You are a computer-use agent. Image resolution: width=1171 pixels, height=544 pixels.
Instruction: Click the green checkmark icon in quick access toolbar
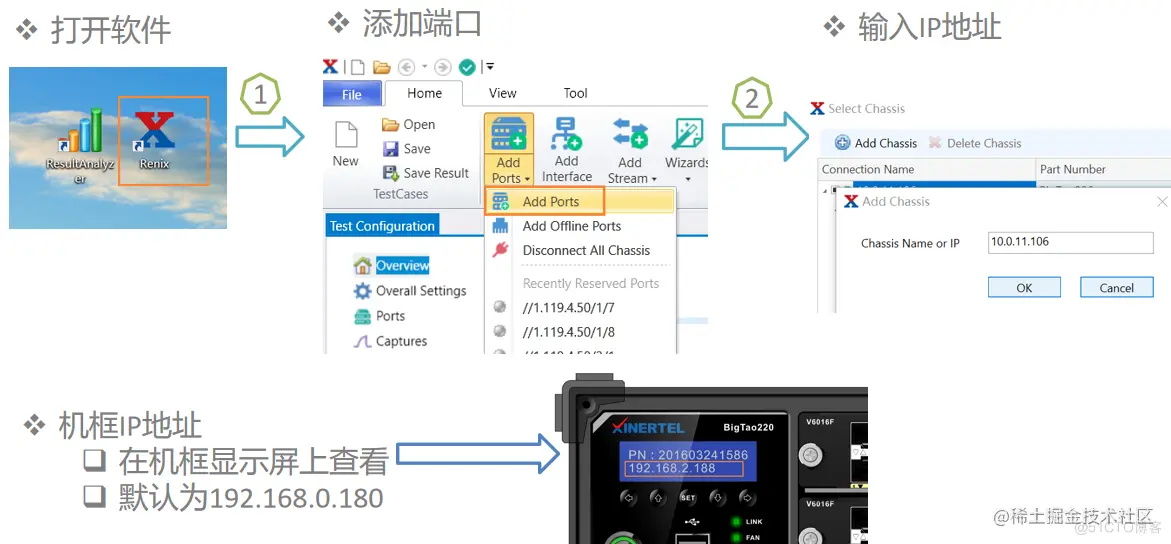(467, 67)
